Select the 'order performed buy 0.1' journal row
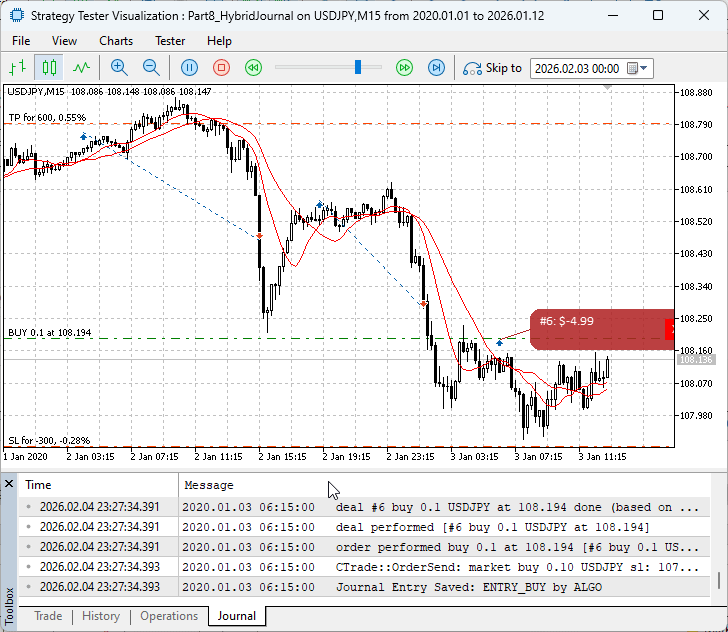This screenshot has width=728, height=632. 364,547
